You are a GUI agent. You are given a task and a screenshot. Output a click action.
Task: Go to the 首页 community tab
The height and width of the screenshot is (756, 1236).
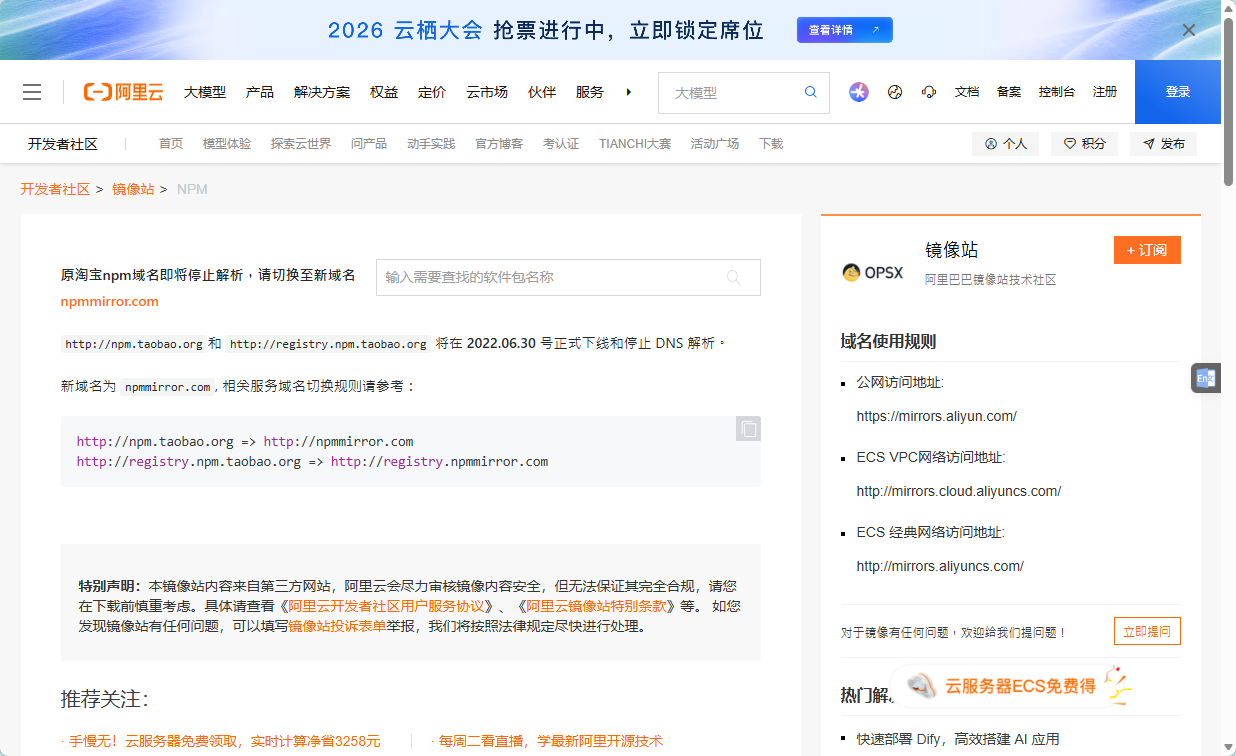[x=171, y=144]
